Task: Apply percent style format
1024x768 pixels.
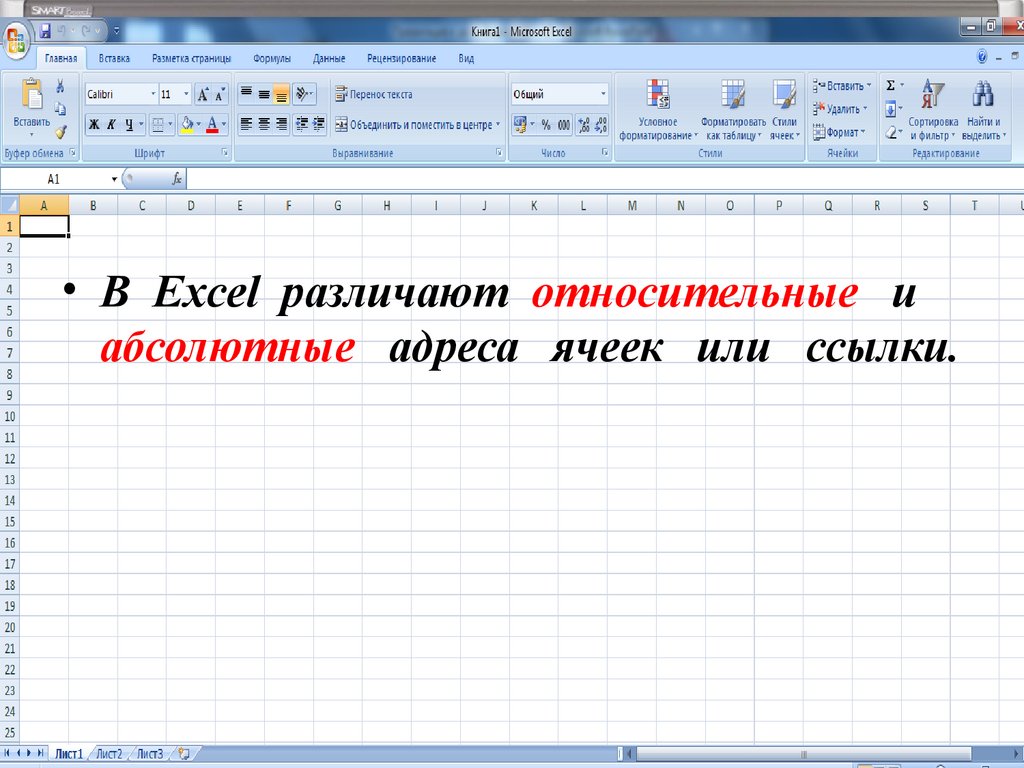Action: tap(546, 125)
